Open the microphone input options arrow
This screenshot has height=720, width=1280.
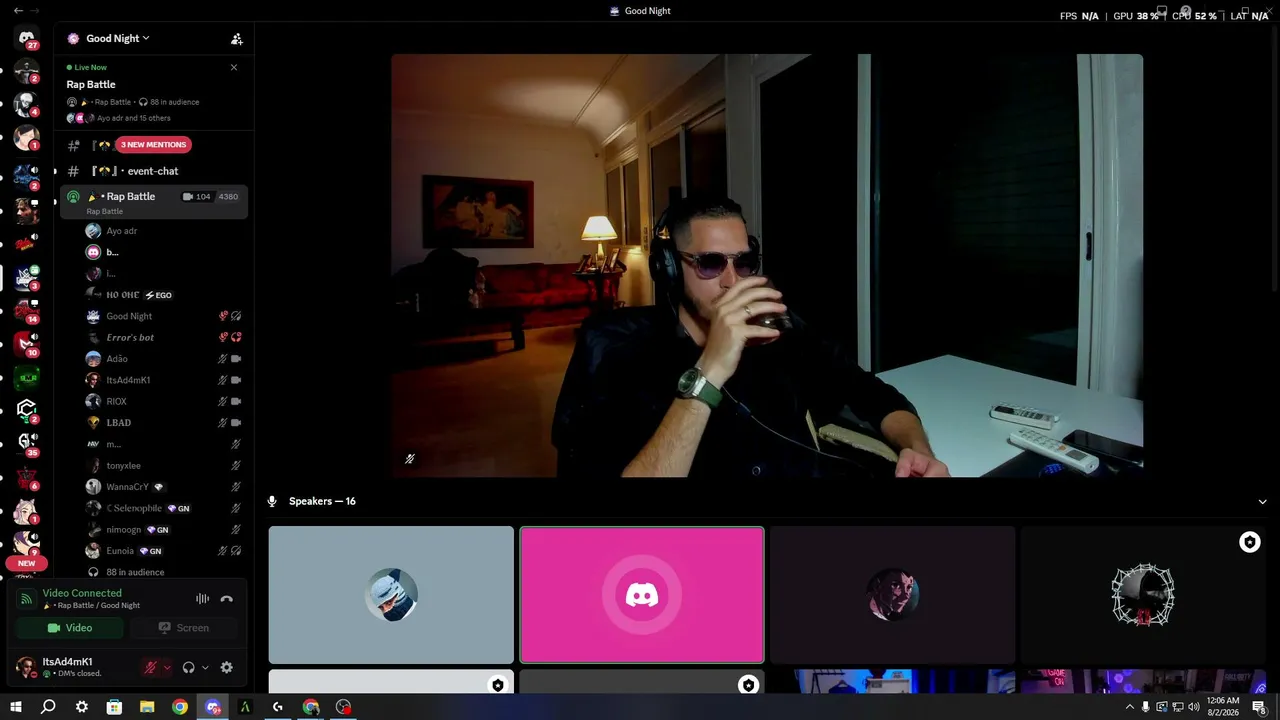(167, 668)
